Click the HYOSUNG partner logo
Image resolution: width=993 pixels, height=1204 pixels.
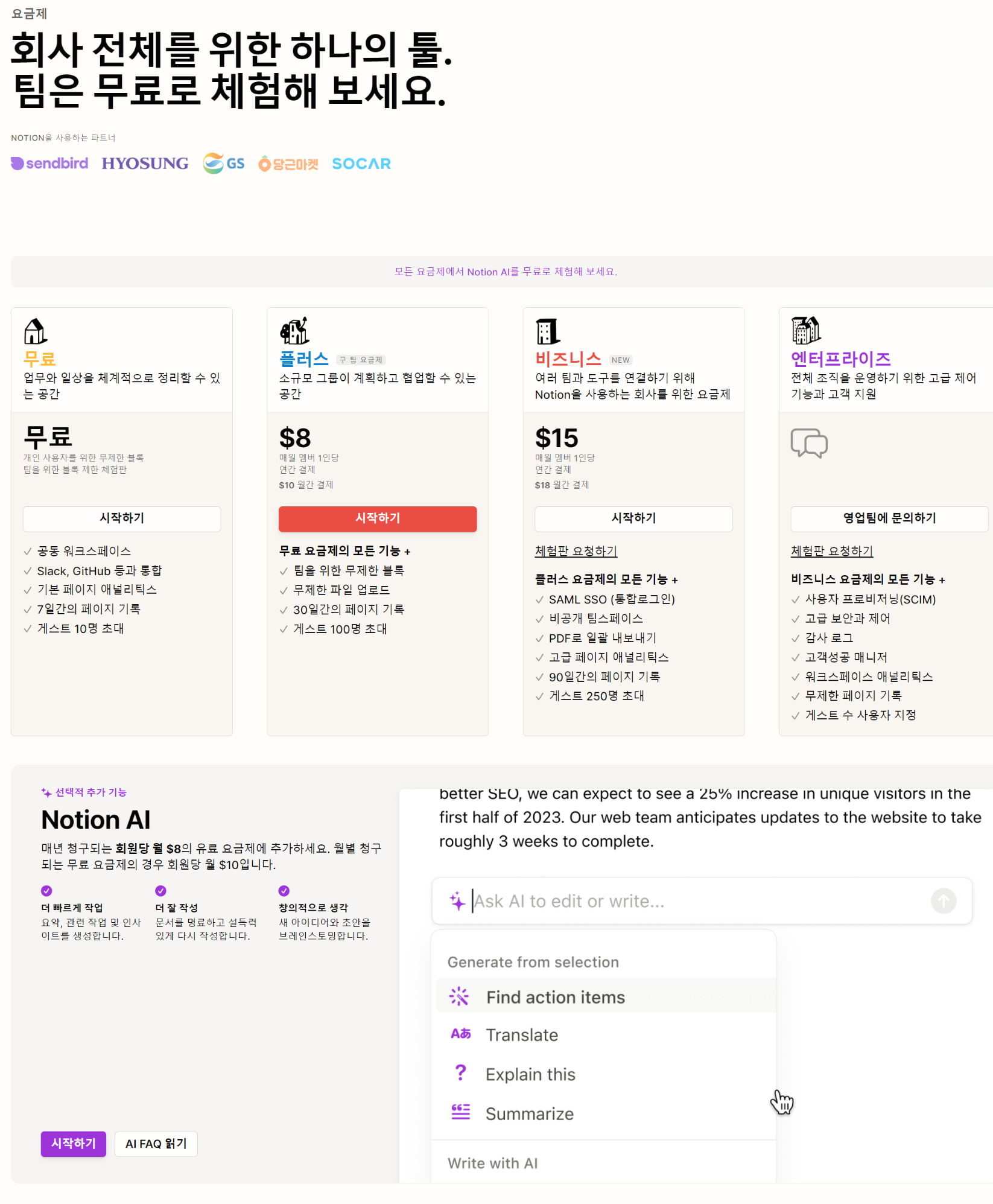click(145, 164)
